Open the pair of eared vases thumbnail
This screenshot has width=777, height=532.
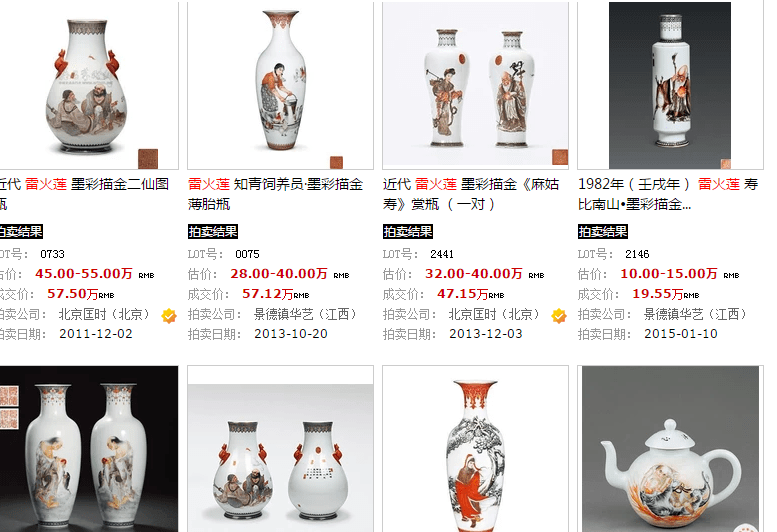pos(280,449)
